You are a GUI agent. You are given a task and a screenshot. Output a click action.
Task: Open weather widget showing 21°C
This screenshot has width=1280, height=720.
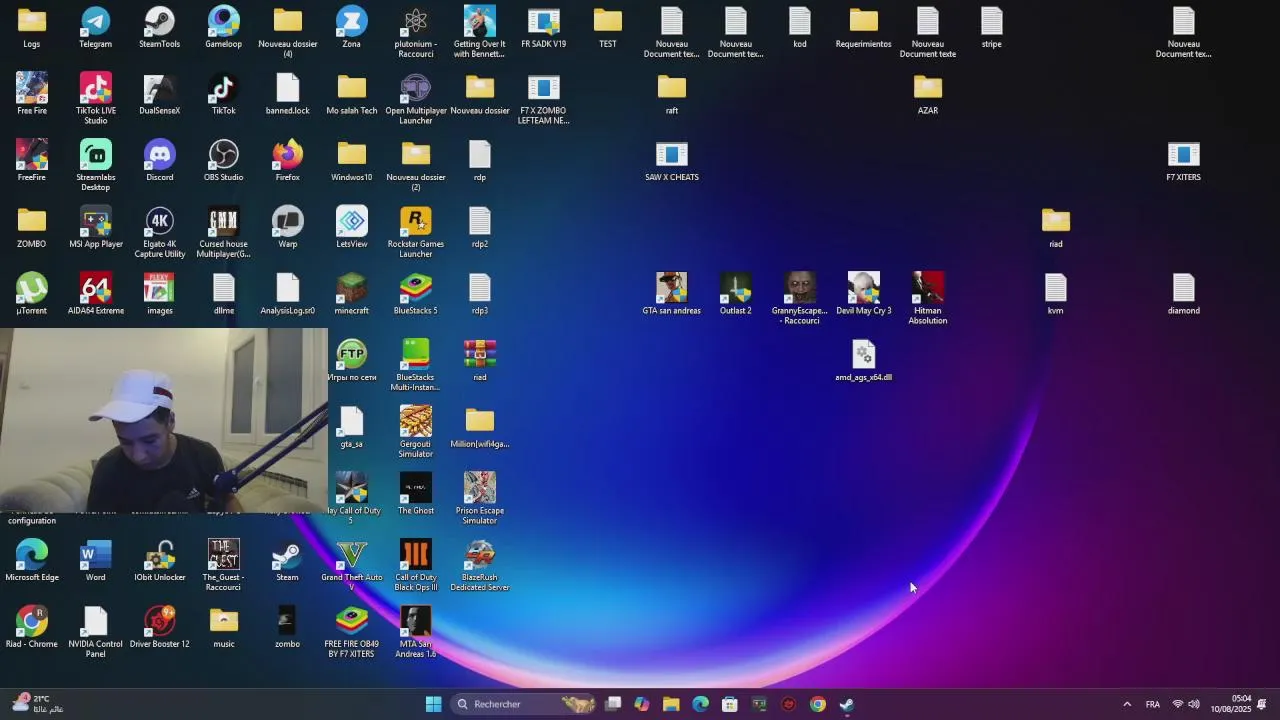[38, 704]
